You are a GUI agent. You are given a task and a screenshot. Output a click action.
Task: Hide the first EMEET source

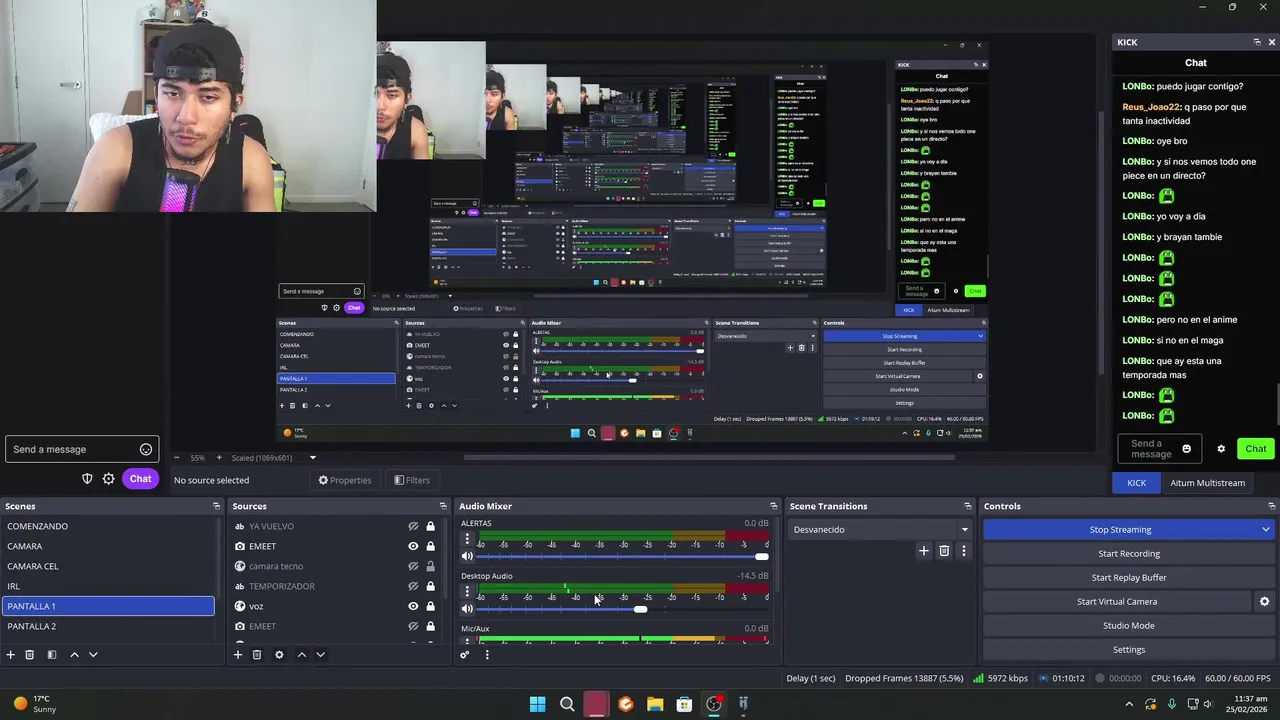coord(413,546)
